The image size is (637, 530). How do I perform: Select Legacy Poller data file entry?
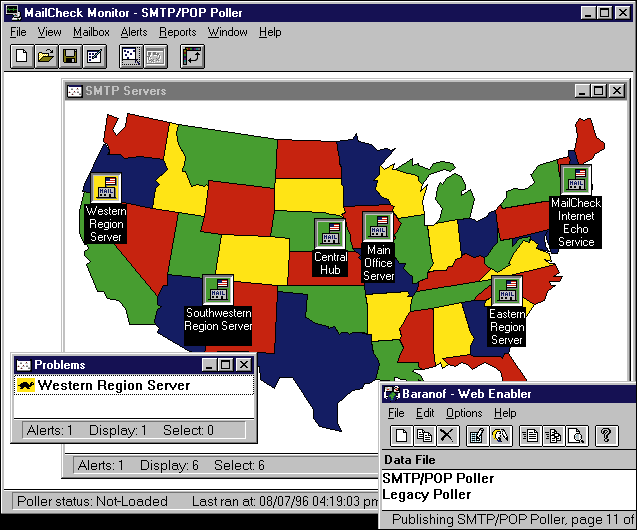pyautogui.click(x=427, y=494)
